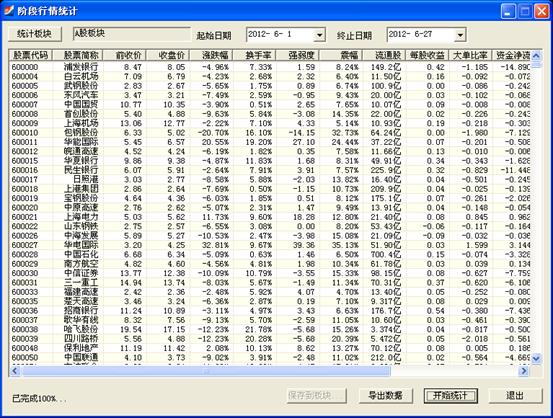Viewport: 553px width, 418px height.
Task: Open the 起始日期 date dropdown arrow
Action: coord(319,35)
